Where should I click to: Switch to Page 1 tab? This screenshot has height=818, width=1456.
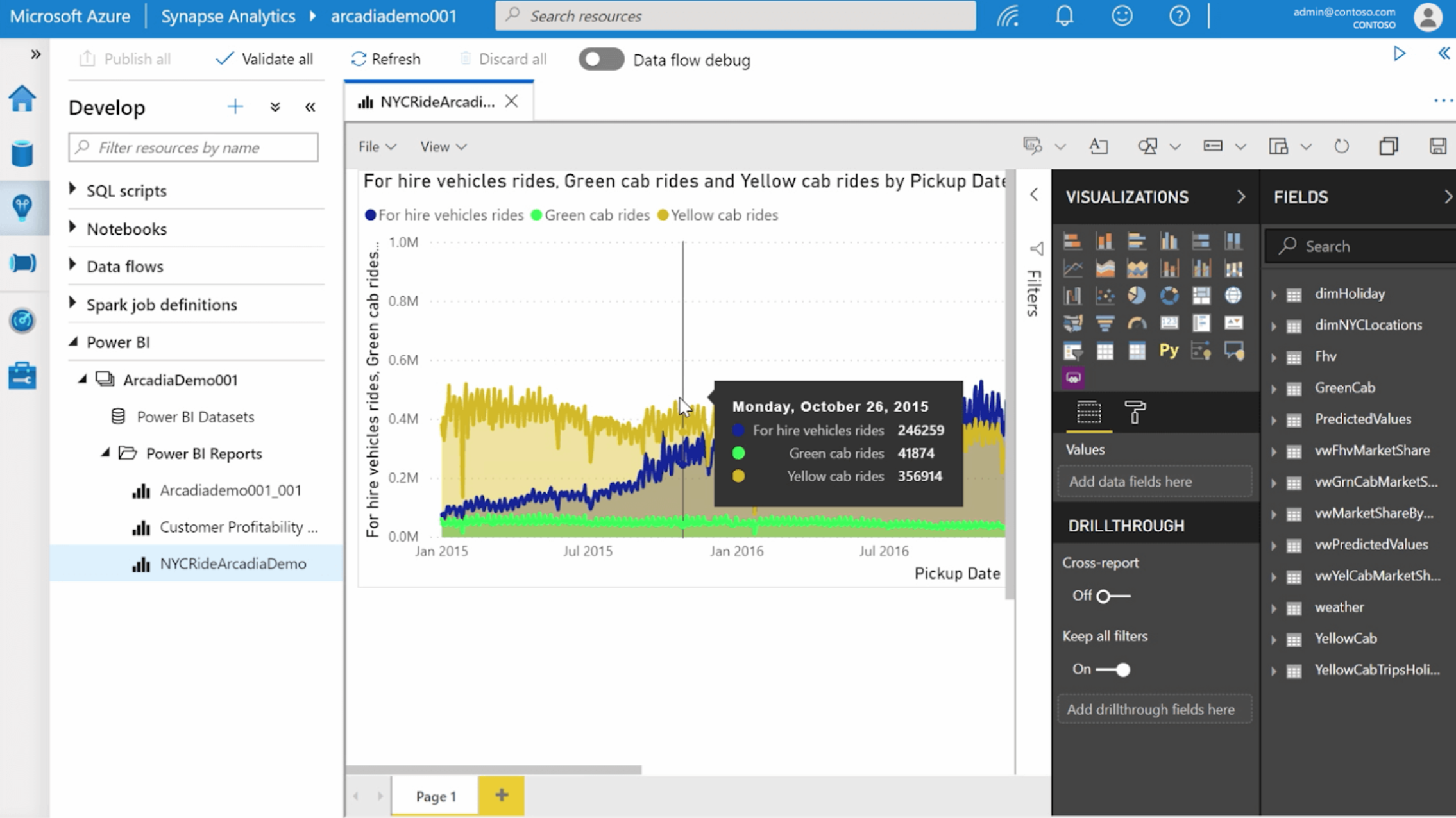pyautogui.click(x=436, y=796)
